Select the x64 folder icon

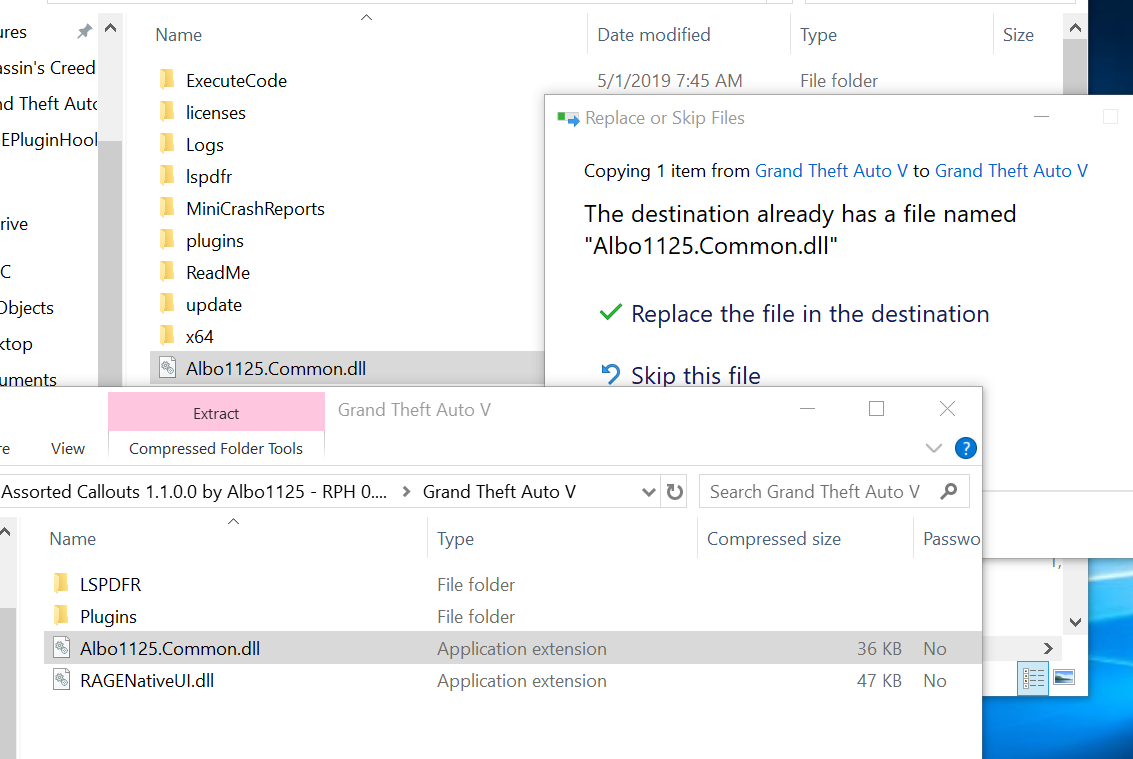point(167,335)
